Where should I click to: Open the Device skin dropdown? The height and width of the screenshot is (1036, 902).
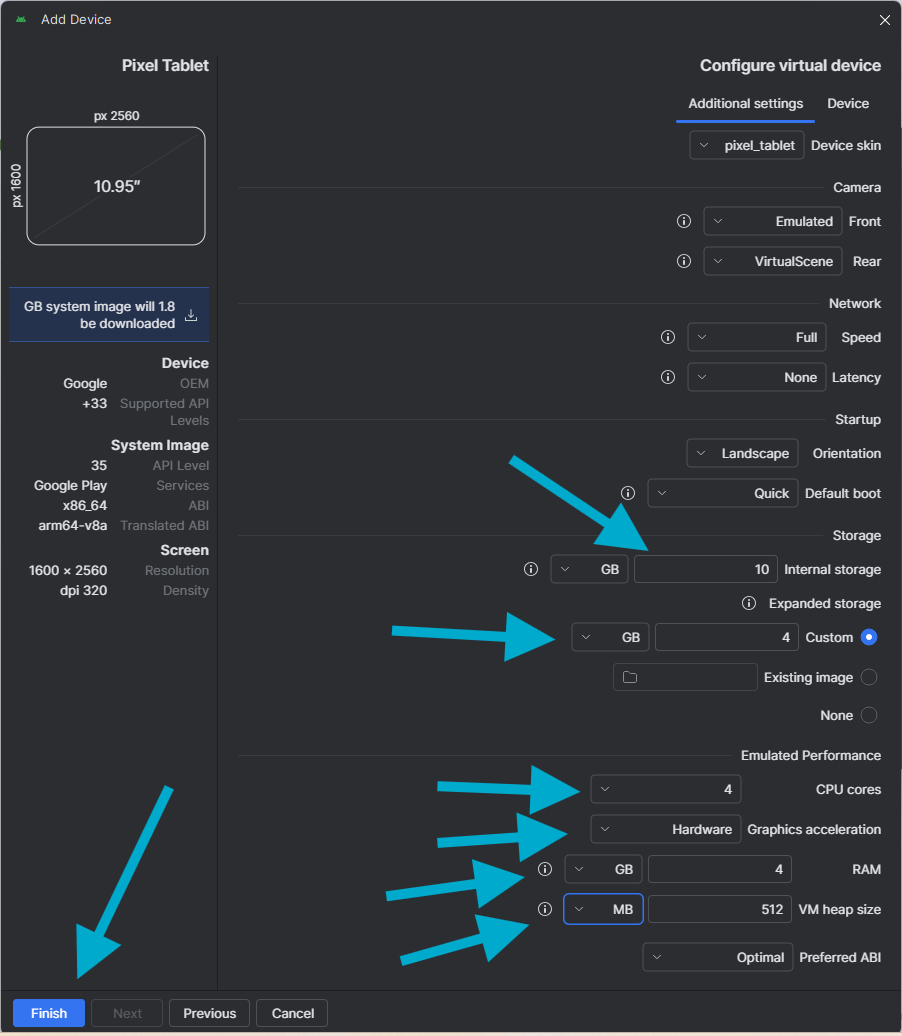coord(746,145)
